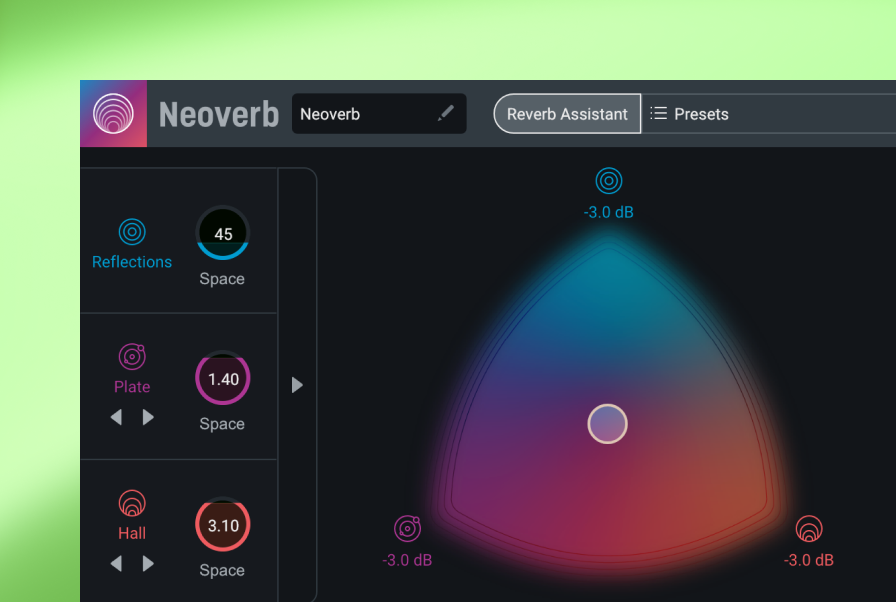Click the Reflections icon in left panel
896x602 pixels.
click(x=132, y=232)
